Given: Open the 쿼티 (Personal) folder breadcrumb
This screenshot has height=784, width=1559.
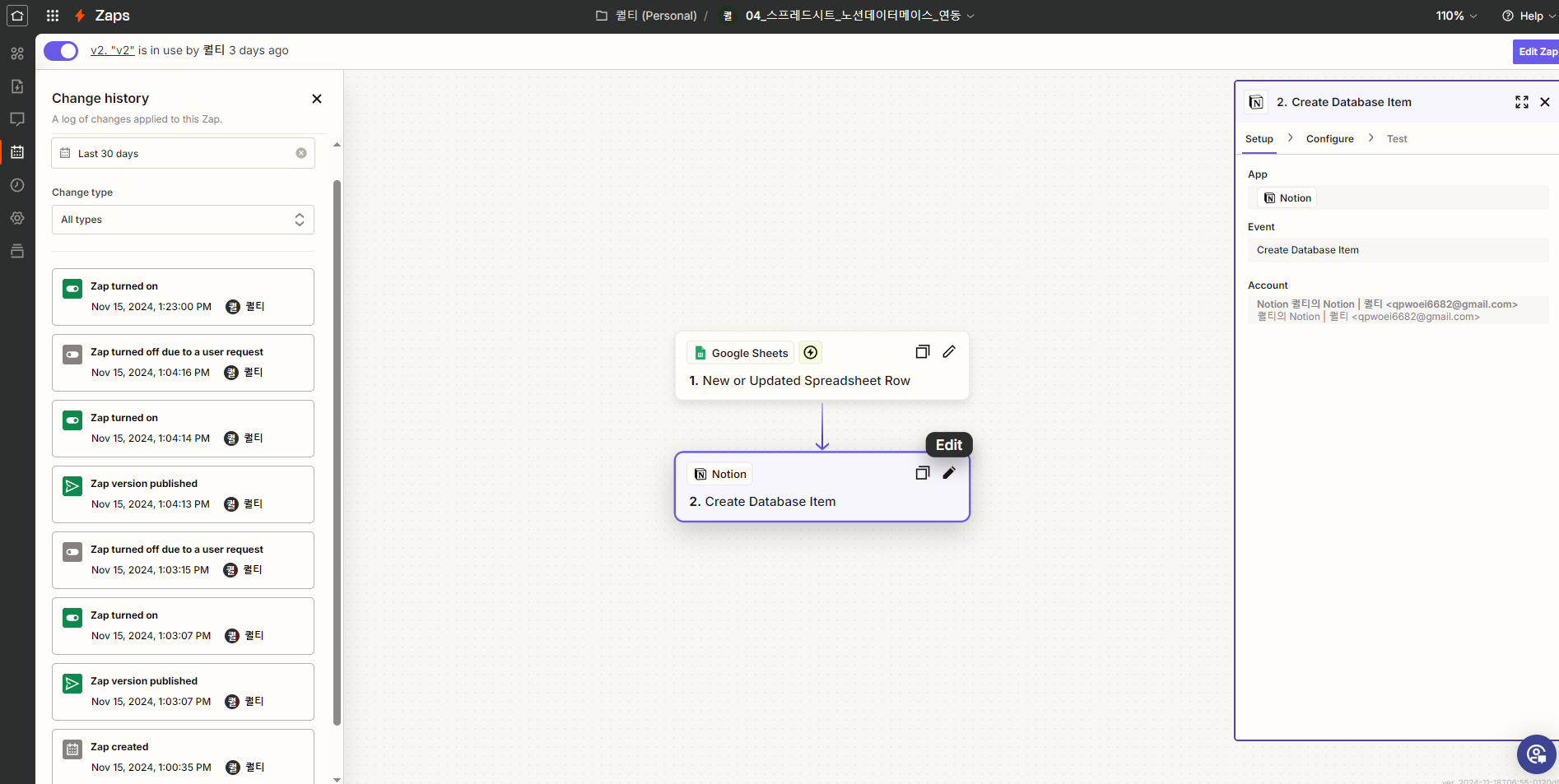Looking at the screenshot, I should (656, 16).
